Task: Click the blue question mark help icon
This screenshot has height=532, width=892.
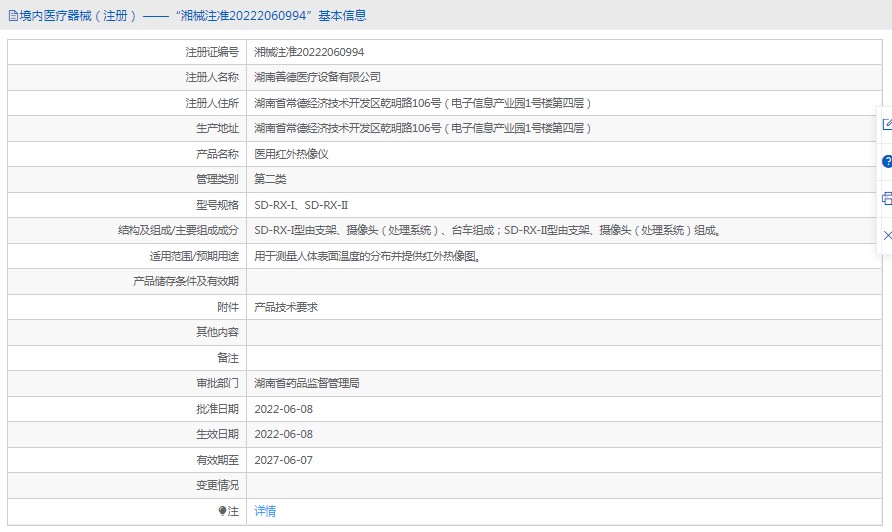Action: 887,162
